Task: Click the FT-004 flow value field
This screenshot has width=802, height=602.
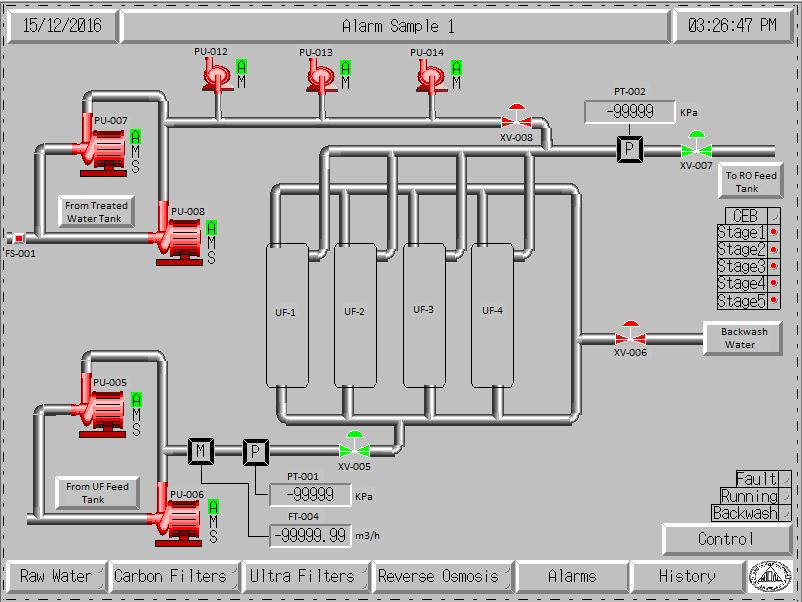Action: [x=310, y=536]
